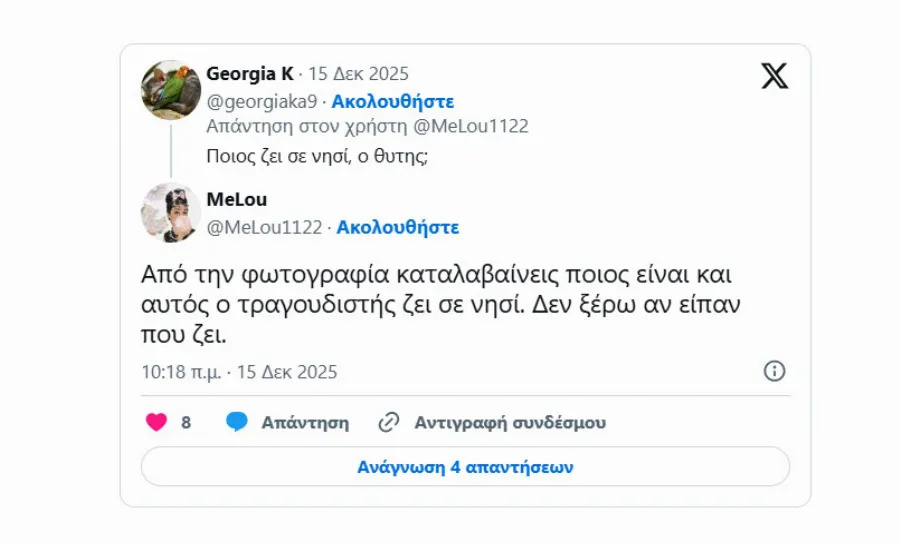Click the main tweet text by MeLou
This screenshot has width=900, height=545.
[440, 304]
